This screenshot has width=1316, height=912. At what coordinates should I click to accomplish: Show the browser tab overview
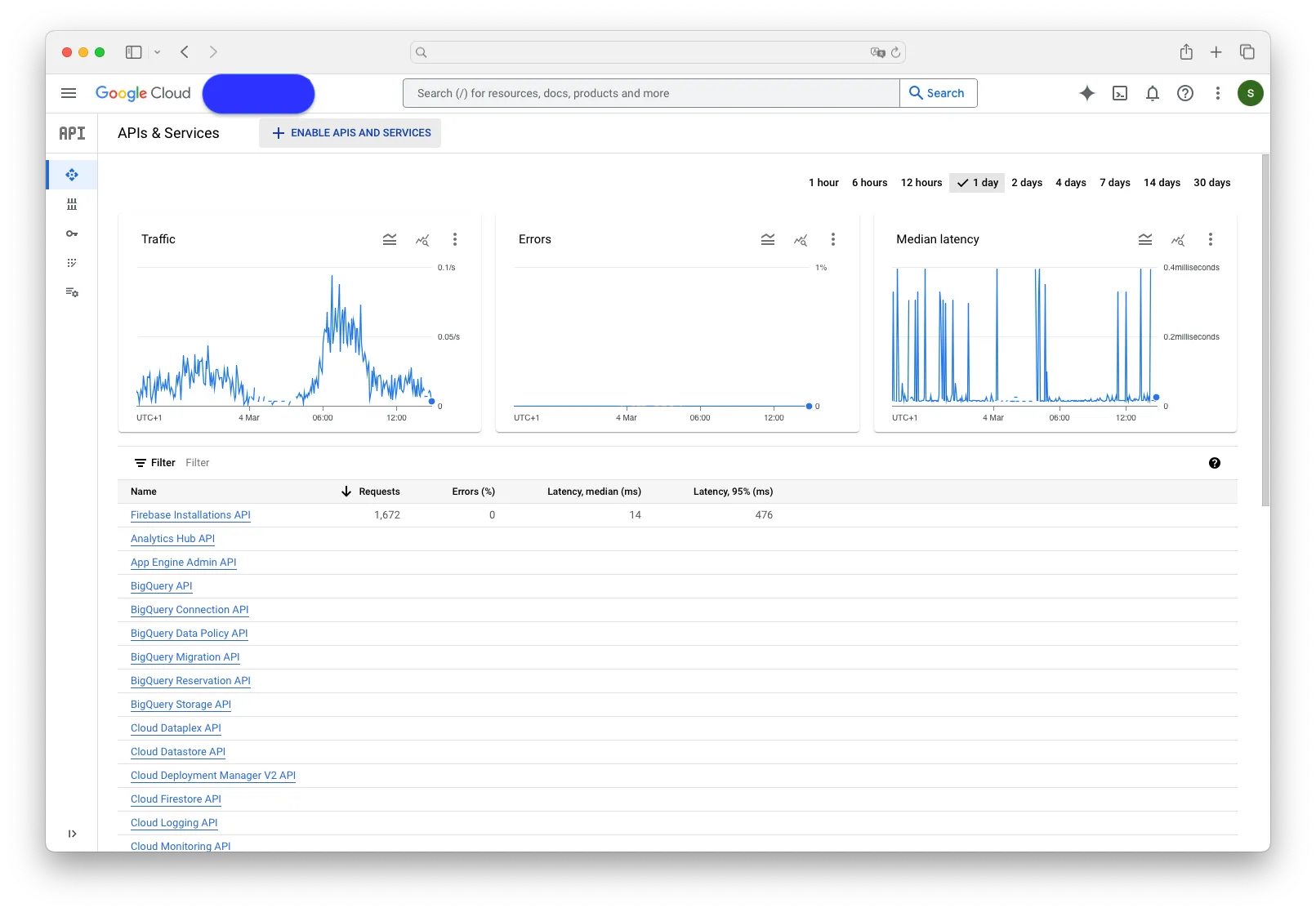tap(1247, 52)
